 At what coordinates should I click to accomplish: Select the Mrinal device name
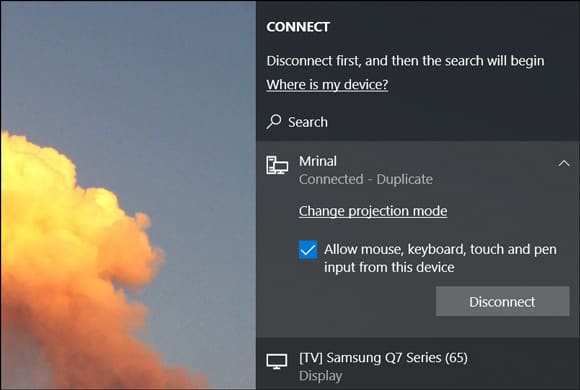pos(318,161)
